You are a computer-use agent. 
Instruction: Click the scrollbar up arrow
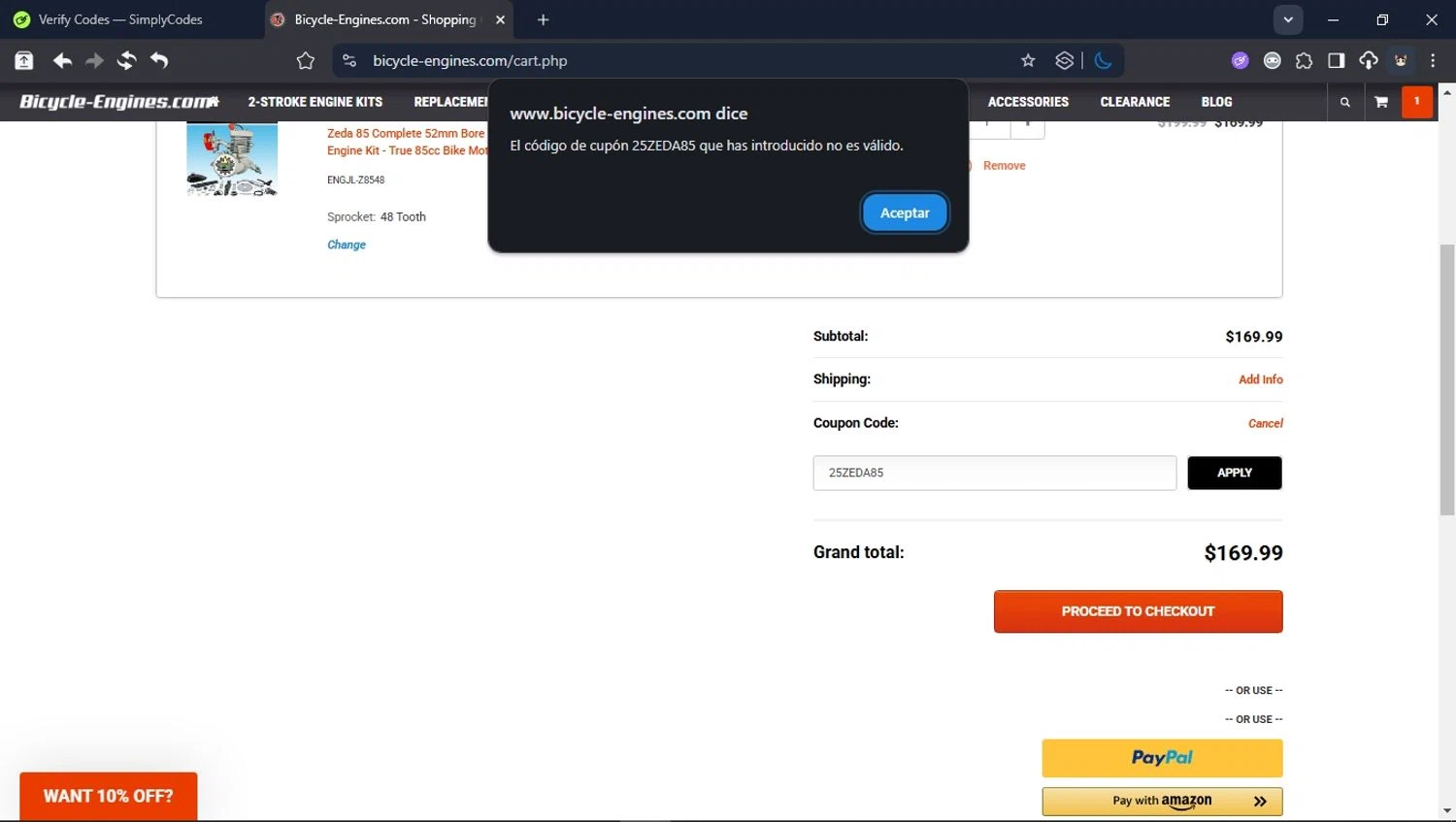tap(1447, 93)
